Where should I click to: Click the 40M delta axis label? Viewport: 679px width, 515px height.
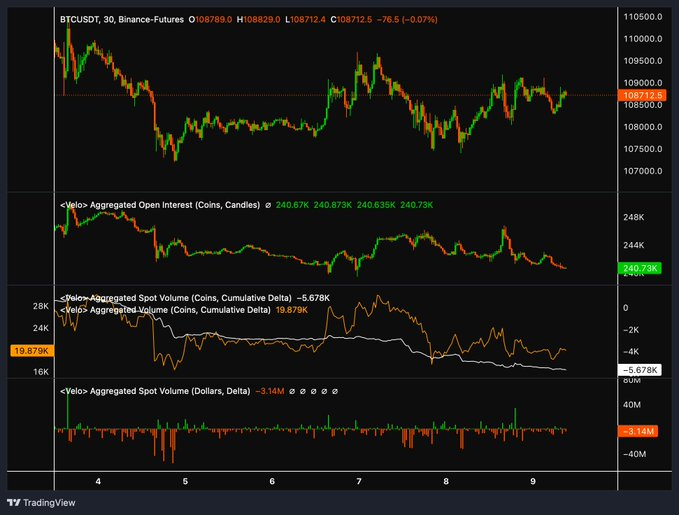coord(632,405)
